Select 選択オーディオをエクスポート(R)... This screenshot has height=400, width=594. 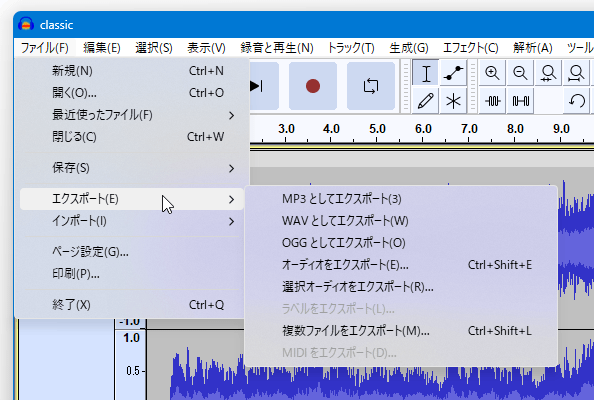(401, 287)
